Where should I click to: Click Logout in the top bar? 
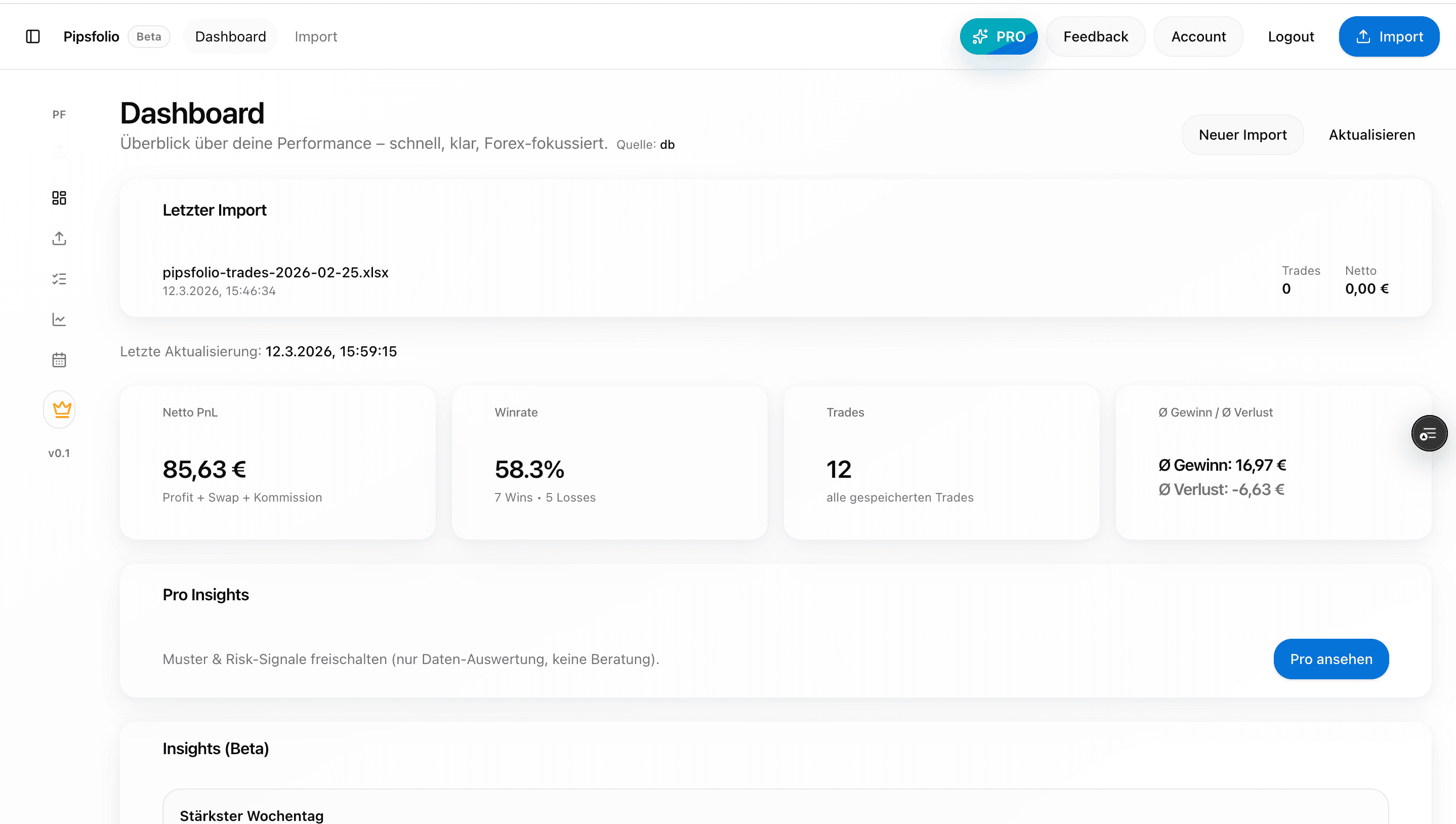1291,36
